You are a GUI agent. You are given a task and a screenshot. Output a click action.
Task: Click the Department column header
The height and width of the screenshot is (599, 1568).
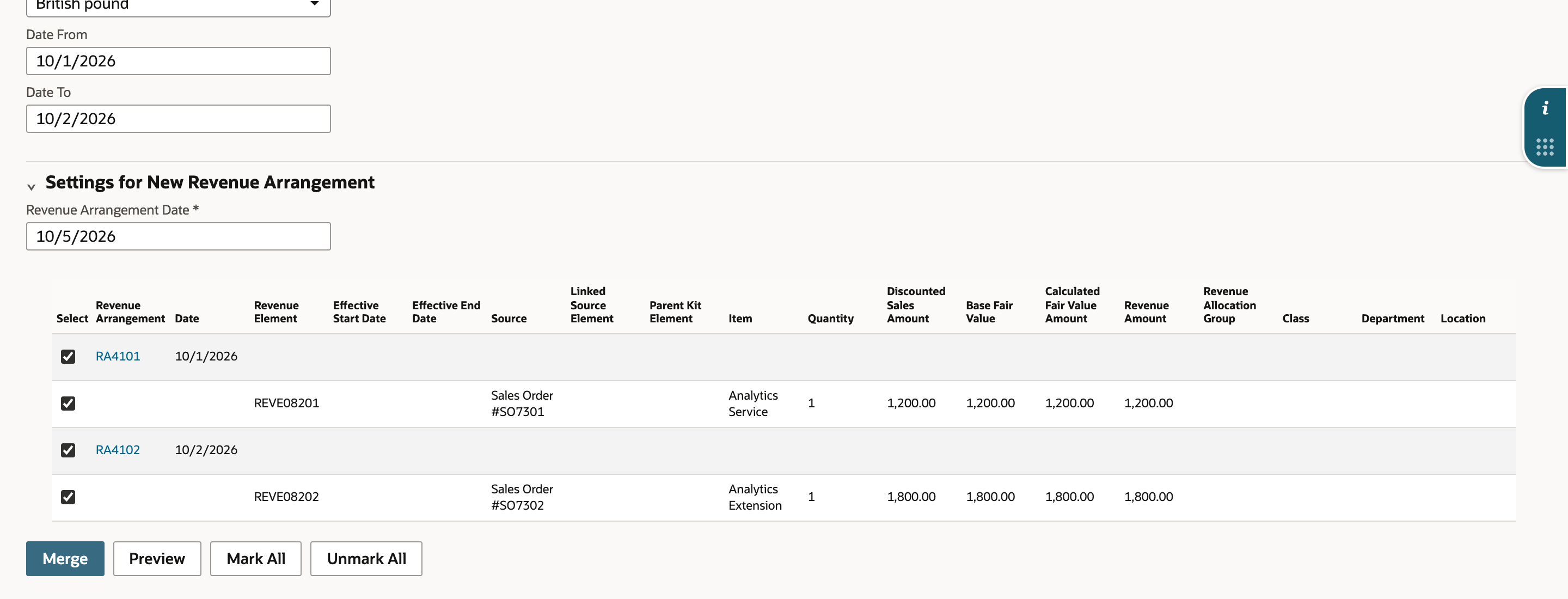(1393, 319)
